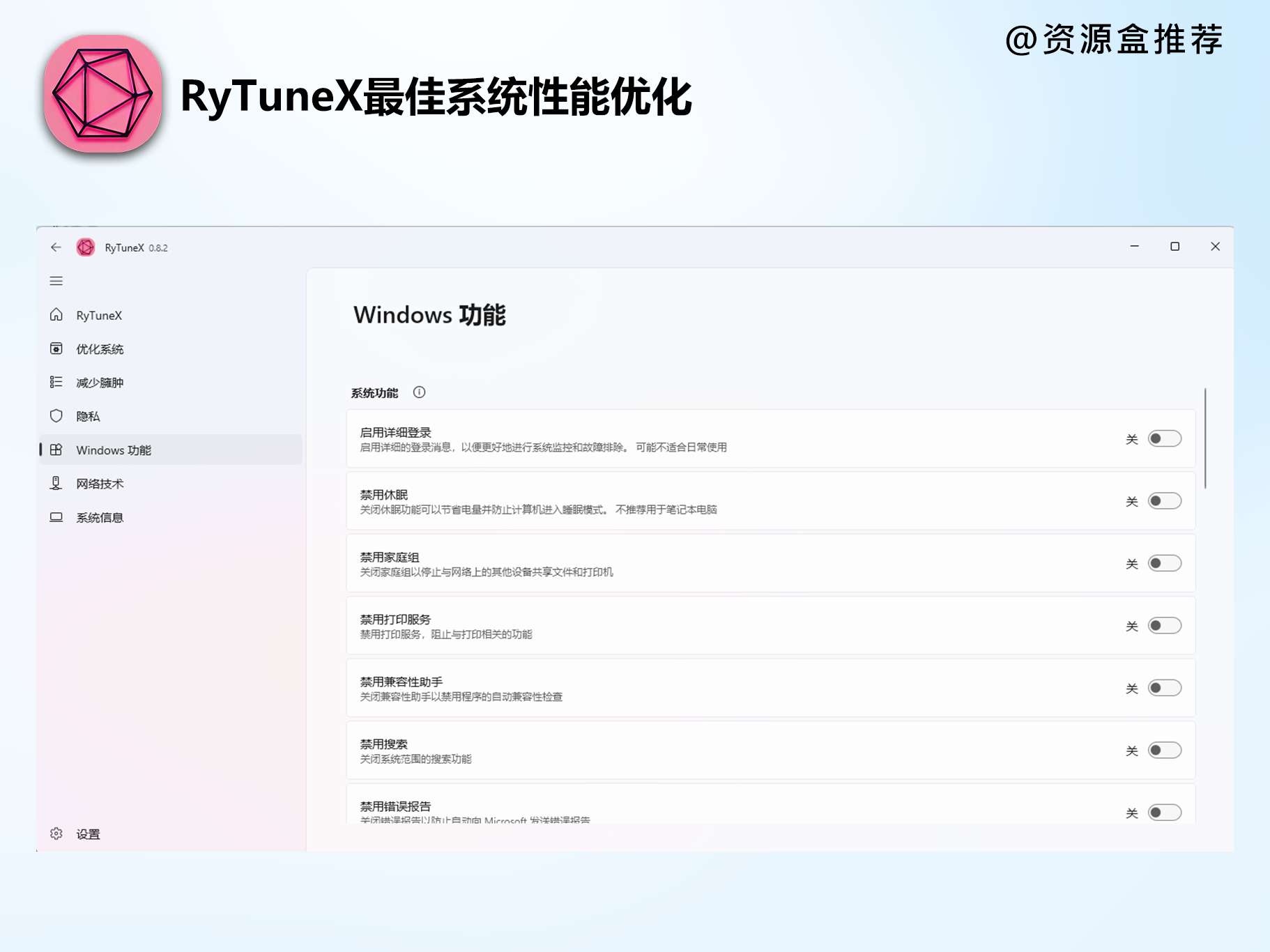Image resolution: width=1270 pixels, height=952 pixels.
Task: Close the RyTuneX window
Action: [x=1215, y=247]
